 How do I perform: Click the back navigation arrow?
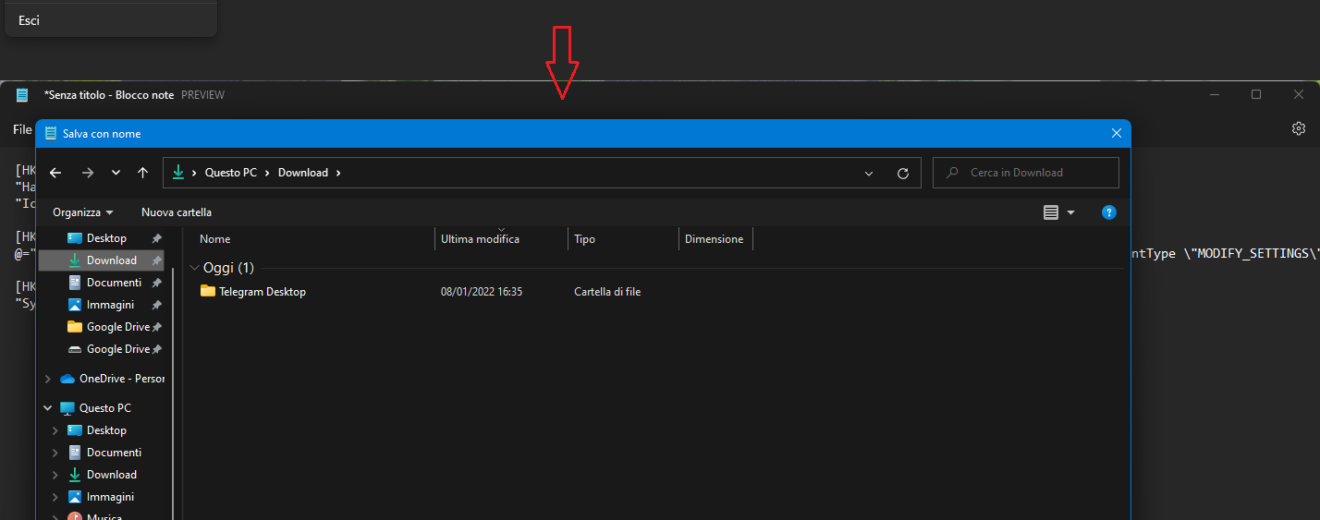55,173
